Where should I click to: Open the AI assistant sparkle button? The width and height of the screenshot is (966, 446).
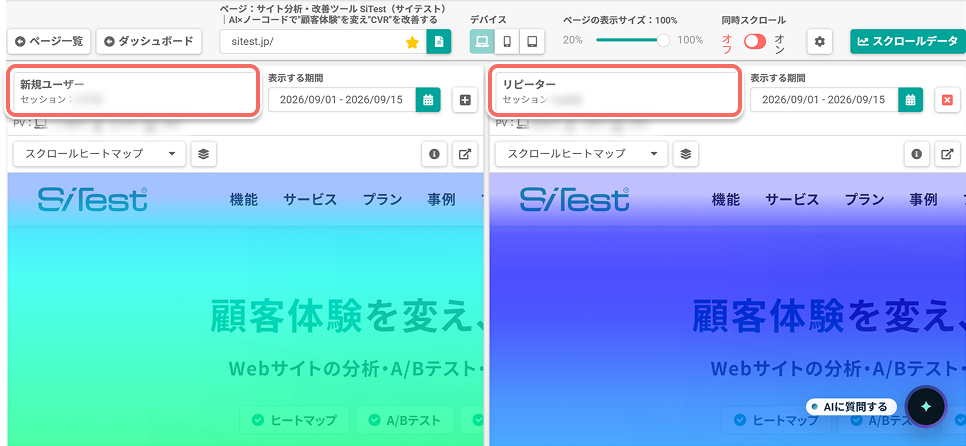pyautogui.click(x=926, y=407)
